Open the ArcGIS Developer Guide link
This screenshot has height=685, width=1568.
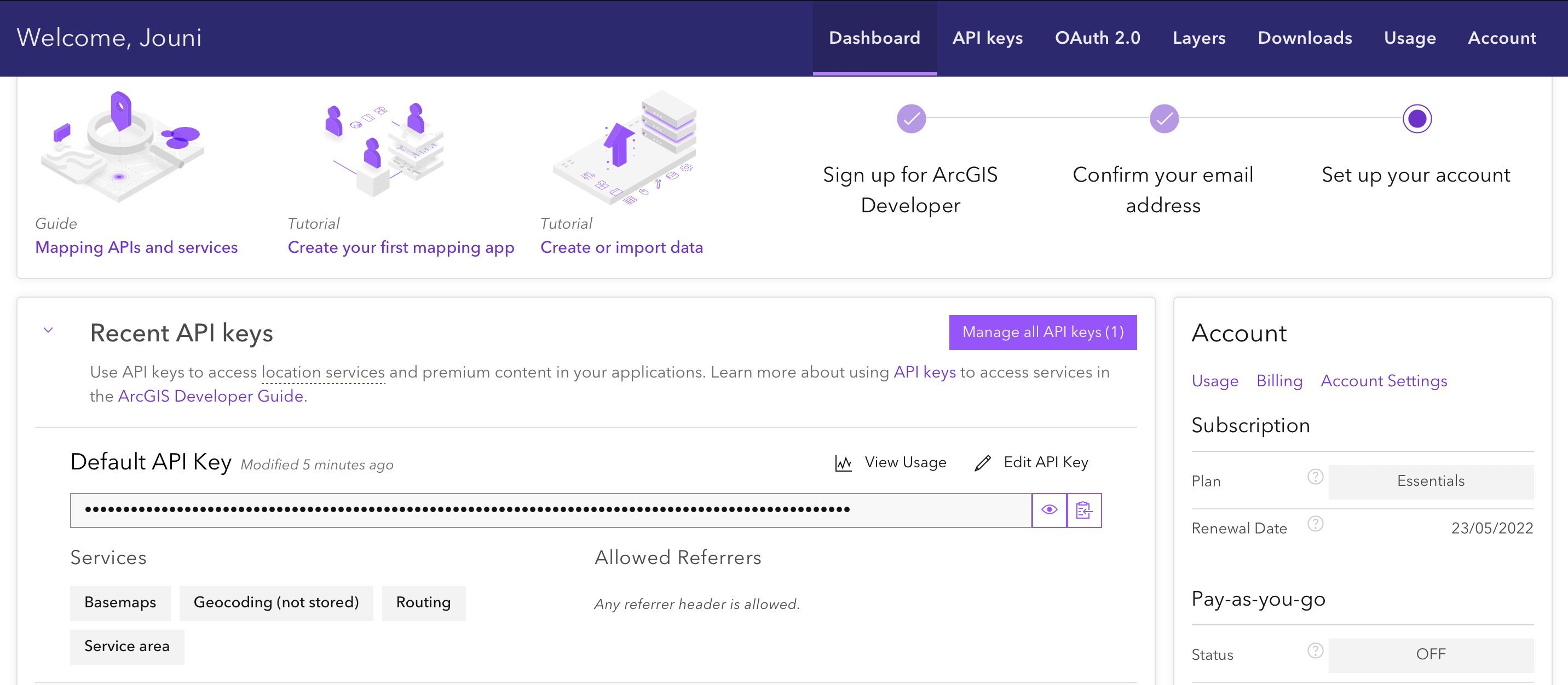(x=211, y=396)
